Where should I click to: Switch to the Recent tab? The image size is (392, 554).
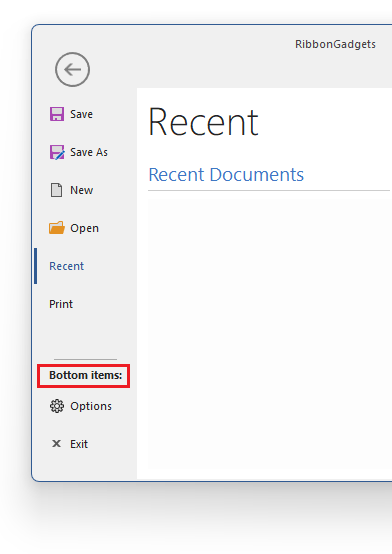click(x=86, y=266)
